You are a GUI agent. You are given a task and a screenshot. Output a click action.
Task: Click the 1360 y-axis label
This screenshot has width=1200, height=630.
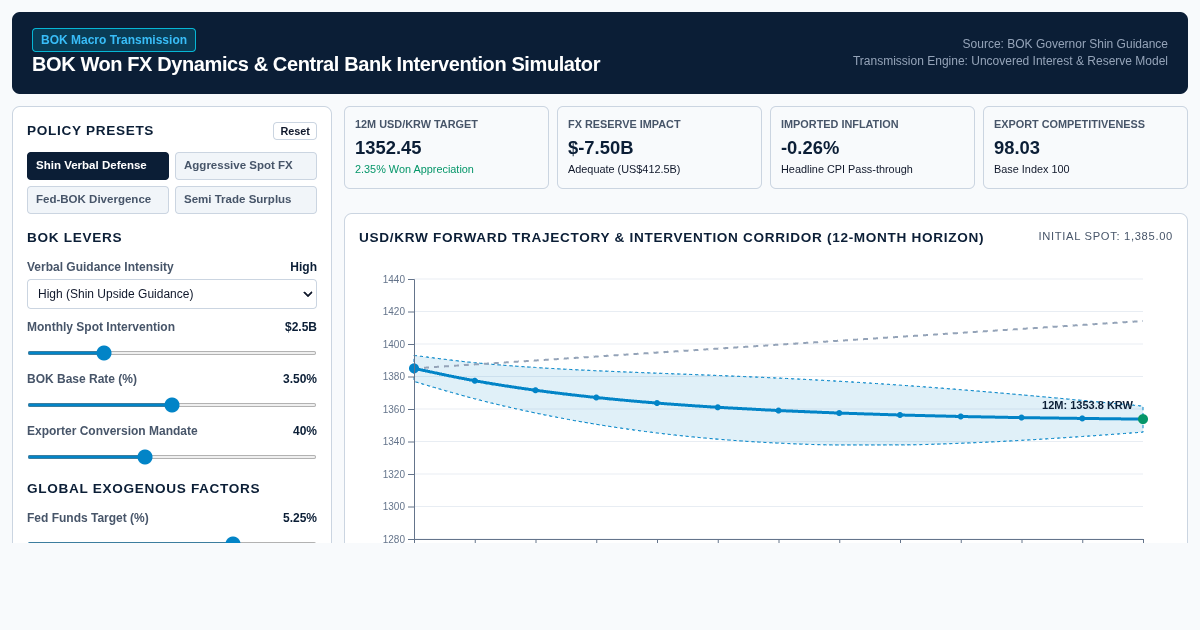[x=394, y=409]
